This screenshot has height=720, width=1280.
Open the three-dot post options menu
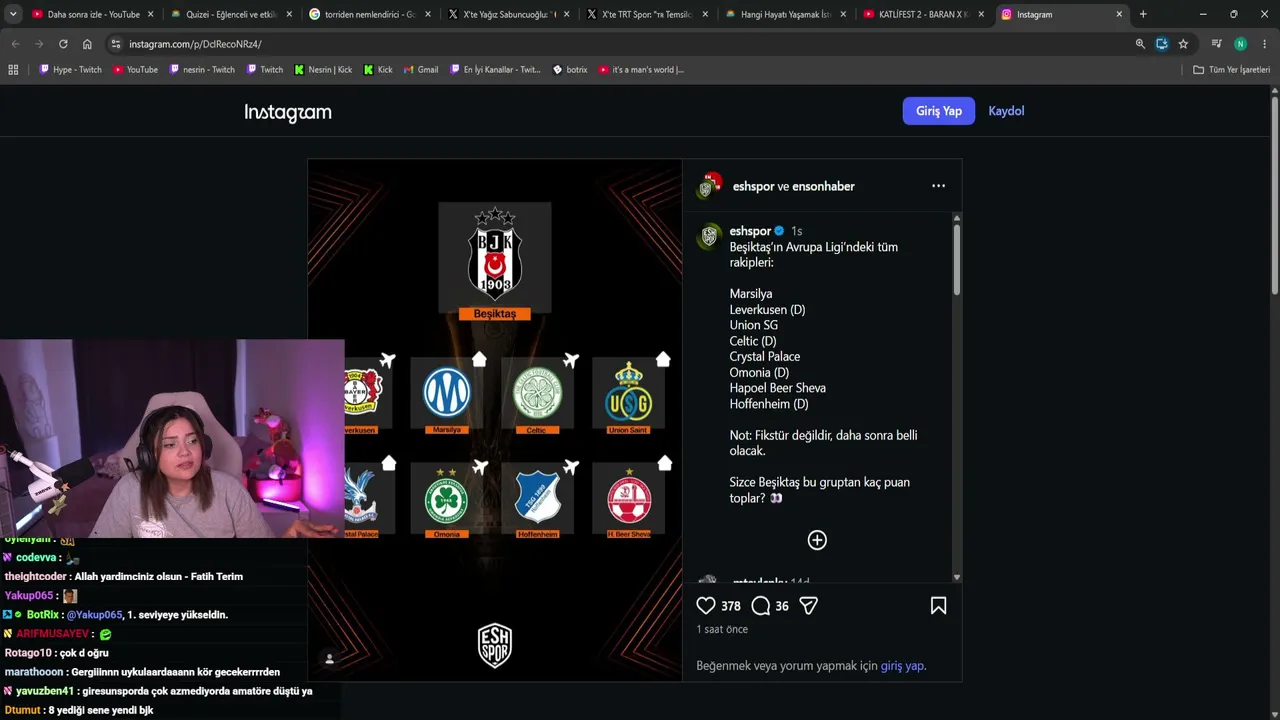938,186
